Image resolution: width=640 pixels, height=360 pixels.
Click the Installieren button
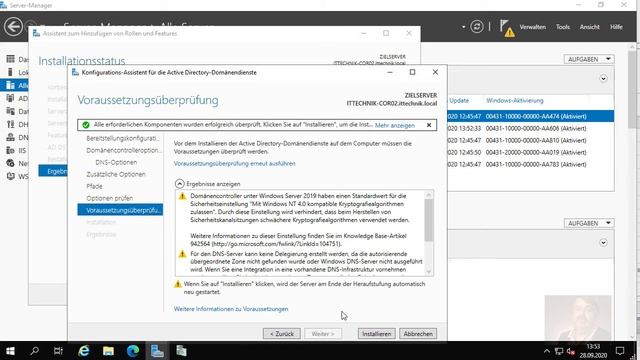click(x=376, y=333)
